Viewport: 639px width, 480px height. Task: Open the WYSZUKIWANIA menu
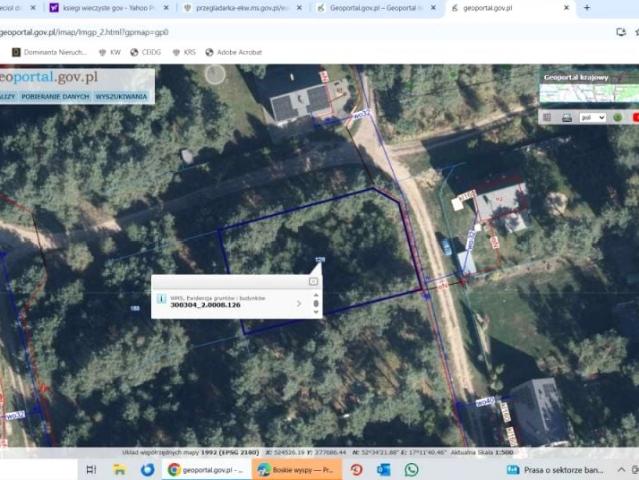click(121, 97)
